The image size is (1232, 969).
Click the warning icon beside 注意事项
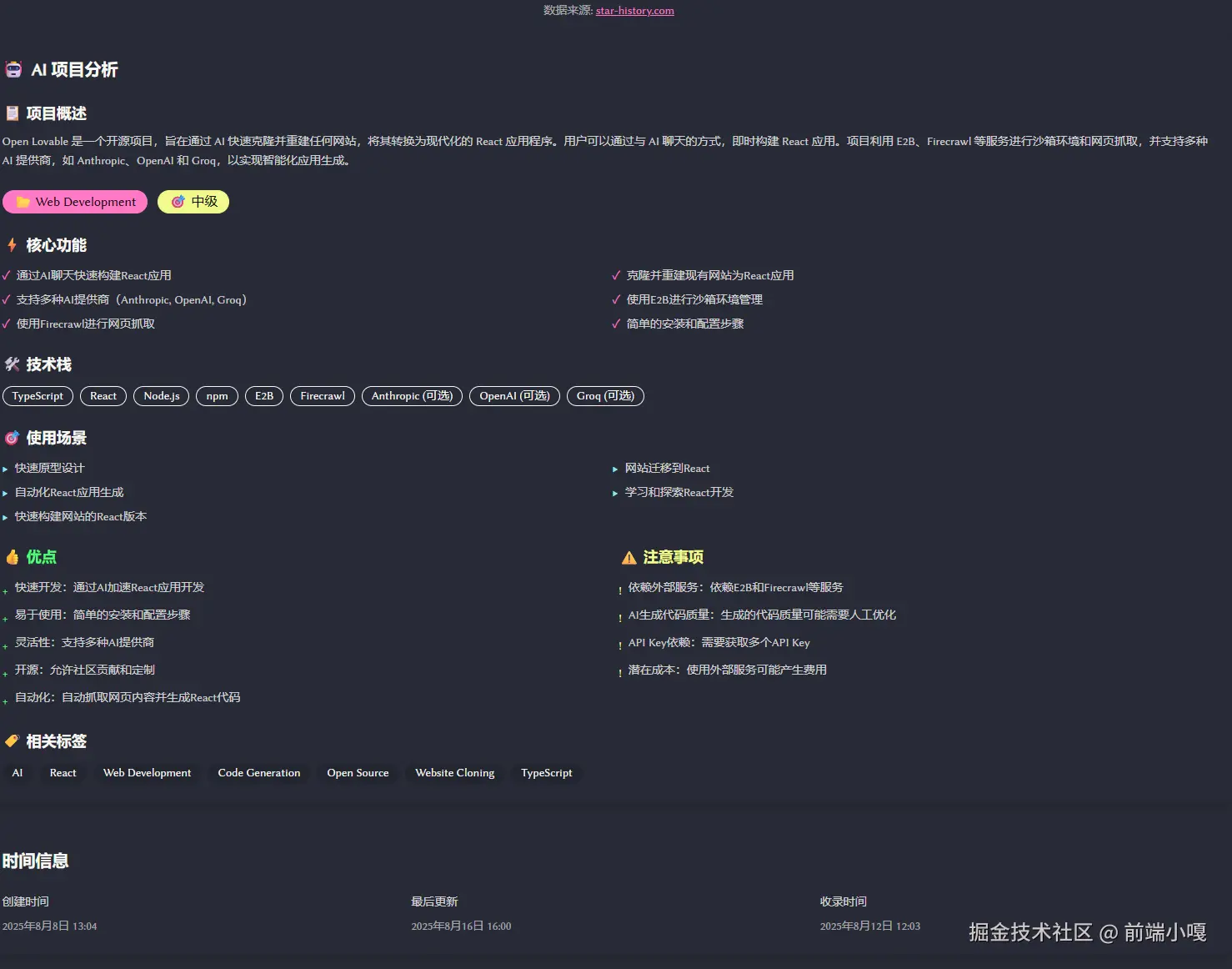(x=628, y=556)
